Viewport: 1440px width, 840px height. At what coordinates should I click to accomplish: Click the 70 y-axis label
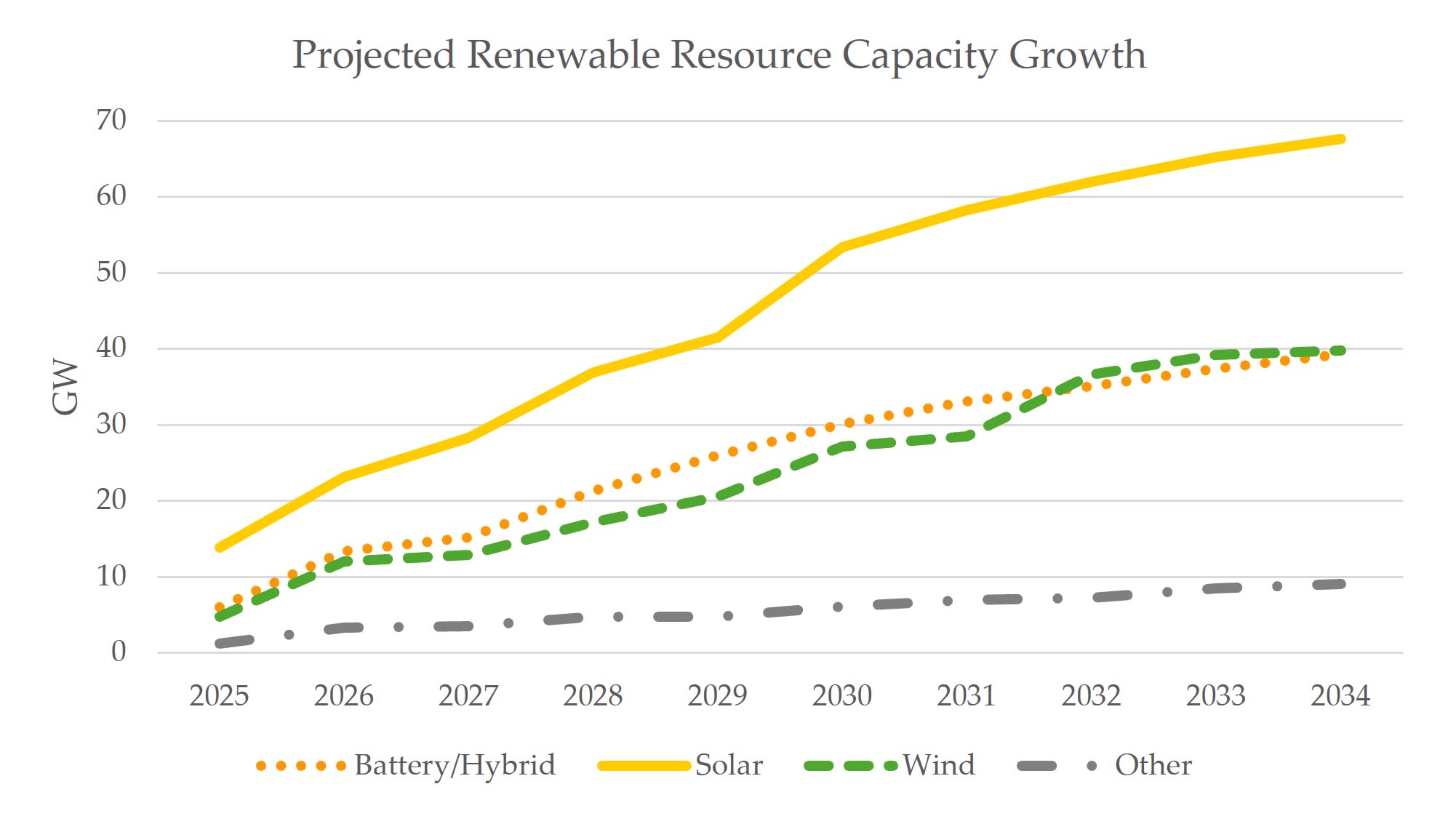[111, 120]
